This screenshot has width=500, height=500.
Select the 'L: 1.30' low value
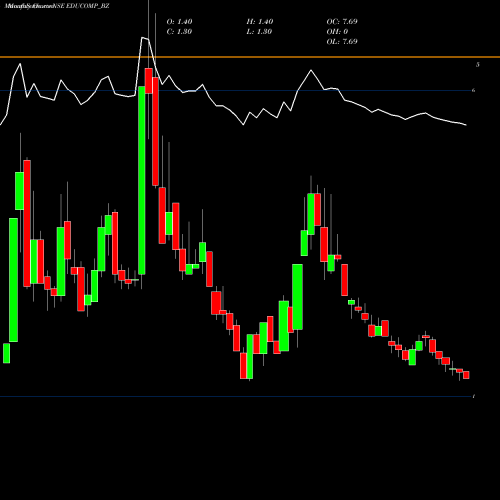coord(259,32)
